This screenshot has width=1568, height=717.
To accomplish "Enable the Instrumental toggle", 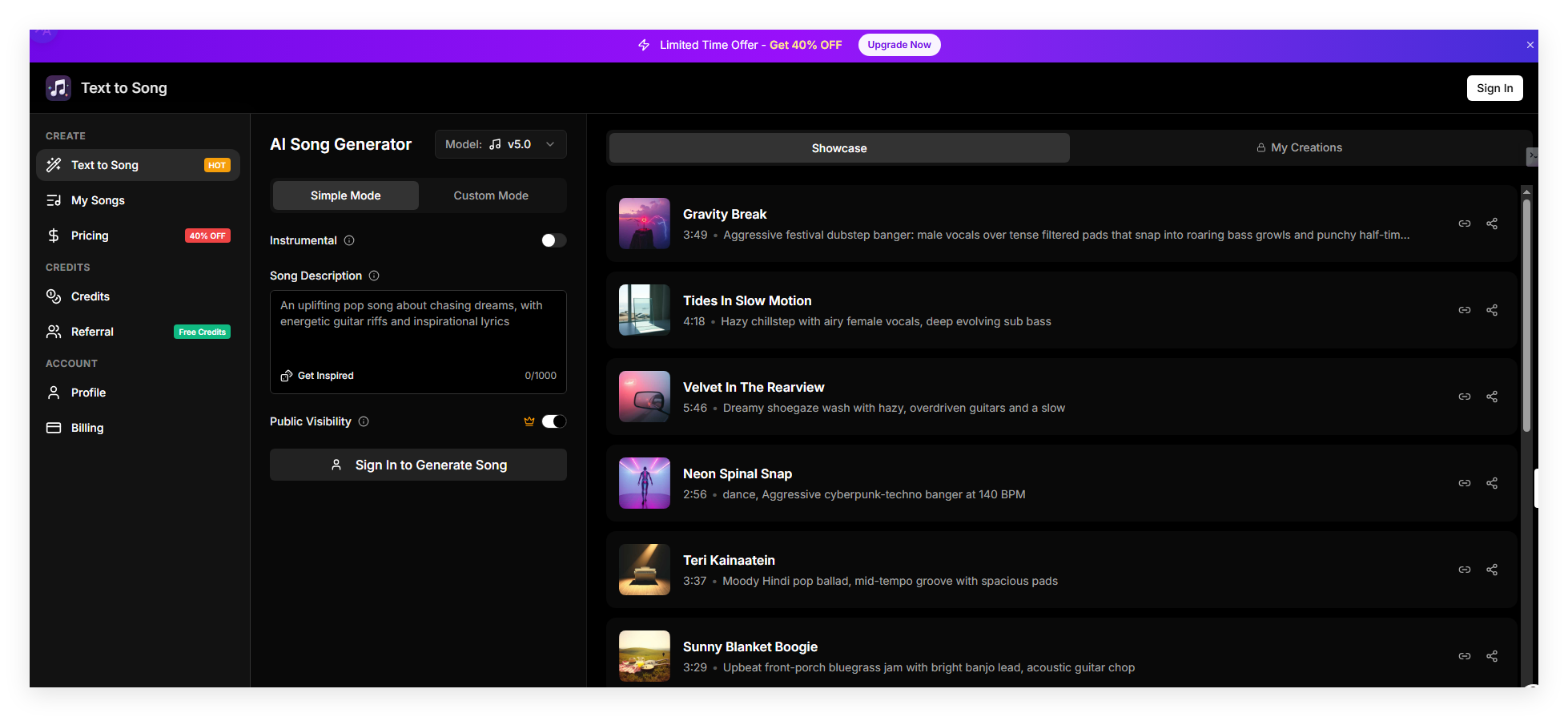I will (x=553, y=240).
